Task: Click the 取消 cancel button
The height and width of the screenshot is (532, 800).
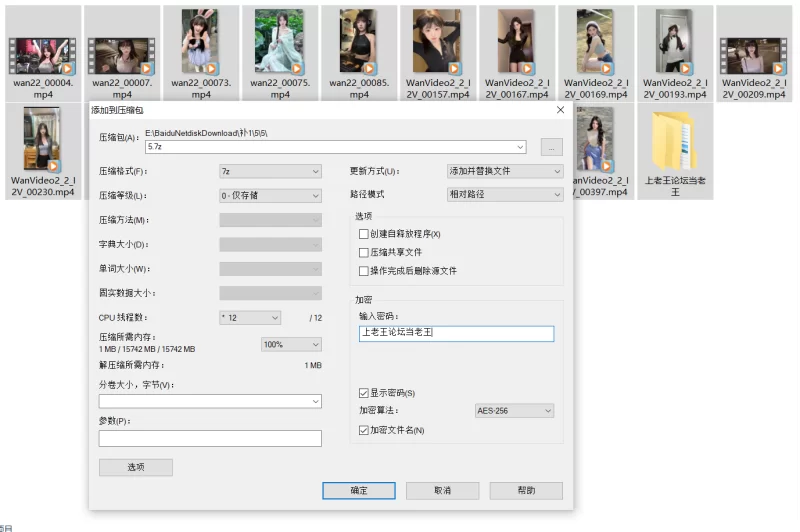Action: (442, 491)
